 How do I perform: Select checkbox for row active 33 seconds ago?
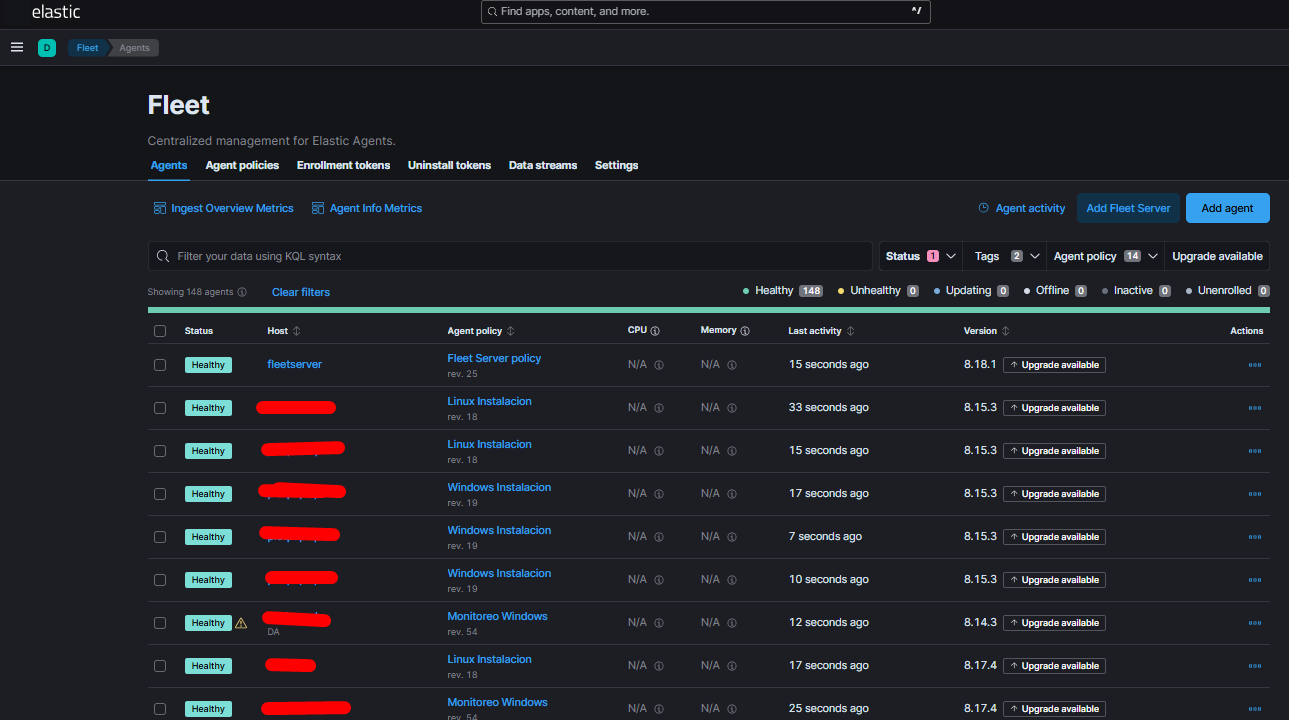pyautogui.click(x=160, y=408)
